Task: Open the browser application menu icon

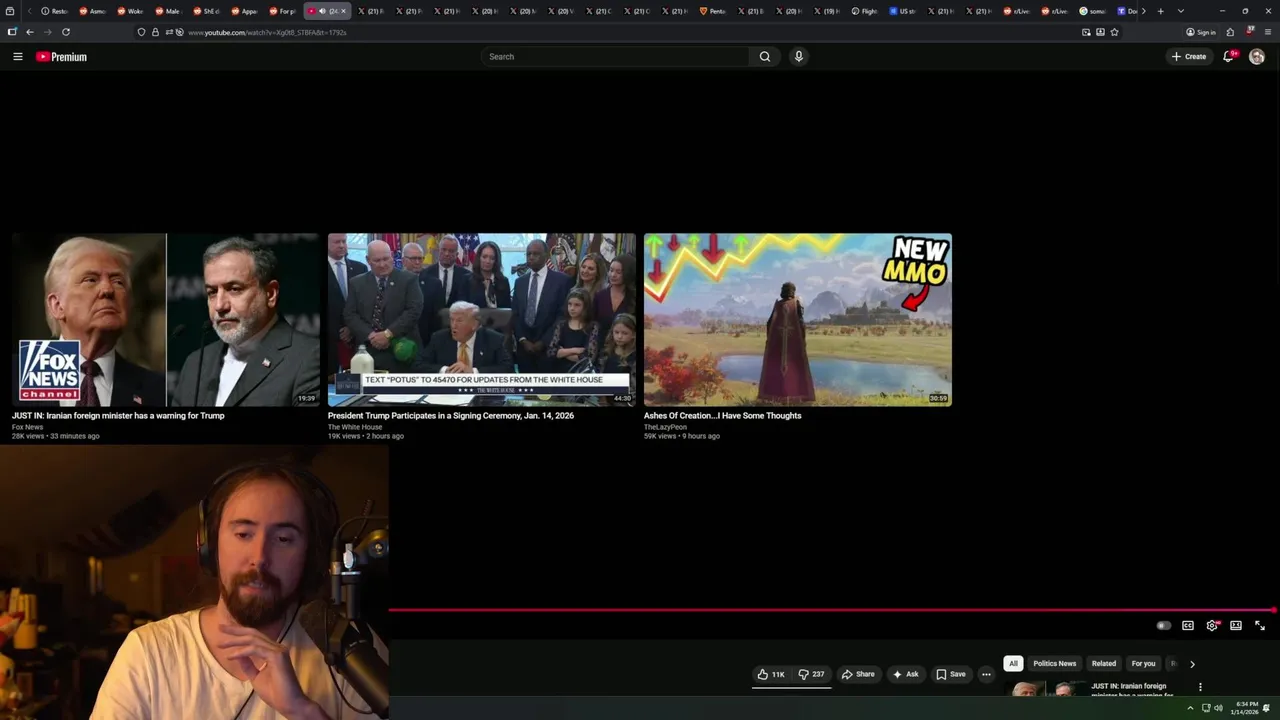Action: pos(1268,32)
